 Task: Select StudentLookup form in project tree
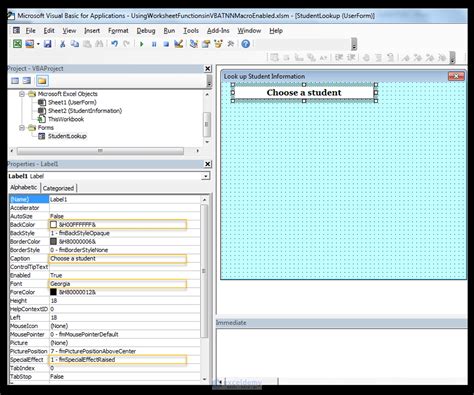[67, 136]
